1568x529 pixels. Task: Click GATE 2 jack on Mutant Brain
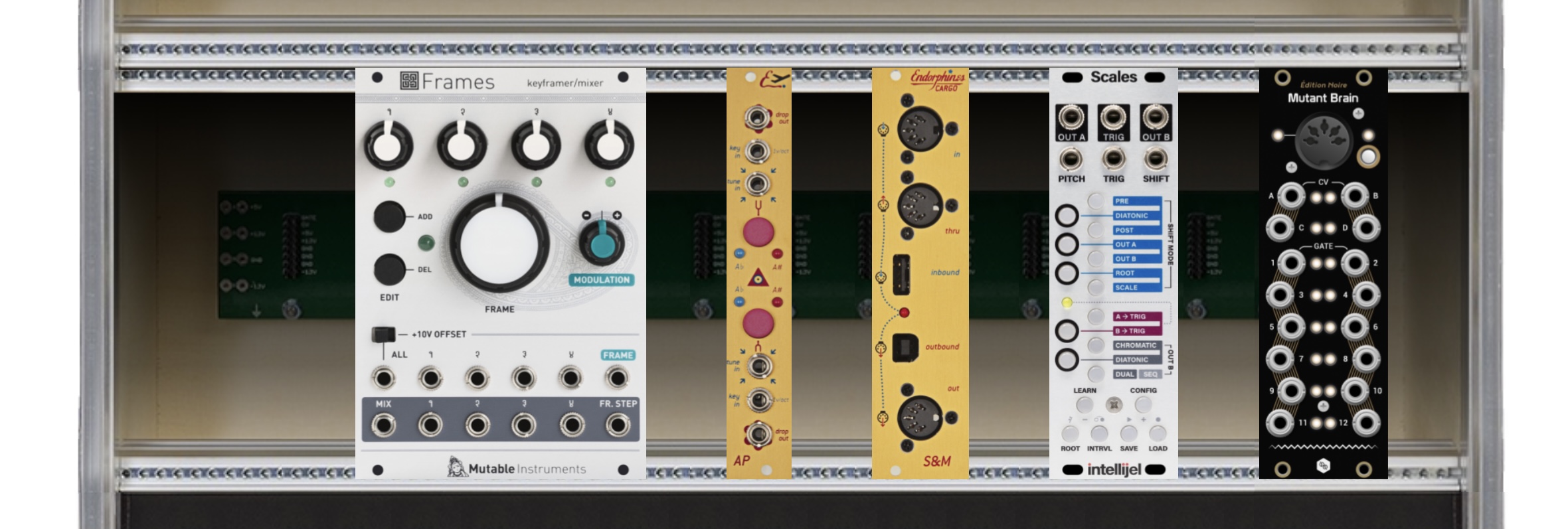point(1355,264)
